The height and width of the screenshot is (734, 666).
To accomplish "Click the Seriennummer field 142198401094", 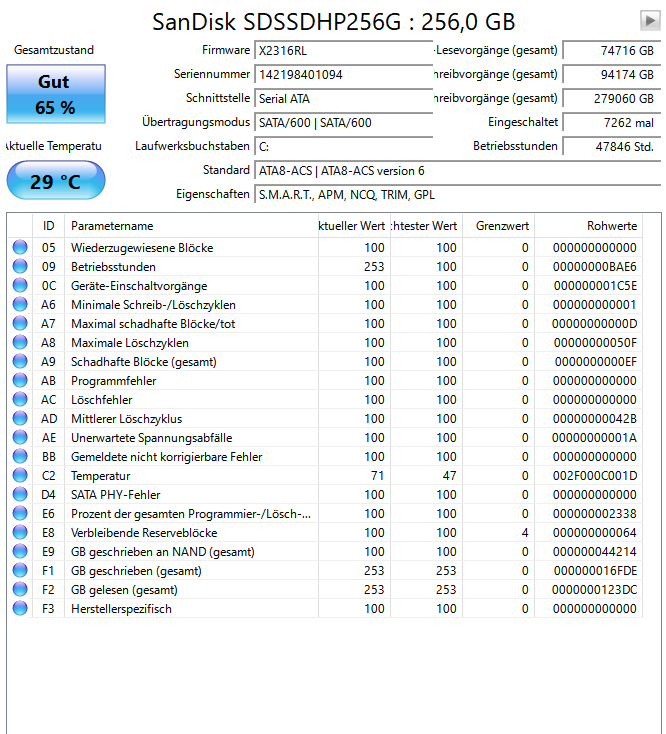I will [x=344, y=74].
